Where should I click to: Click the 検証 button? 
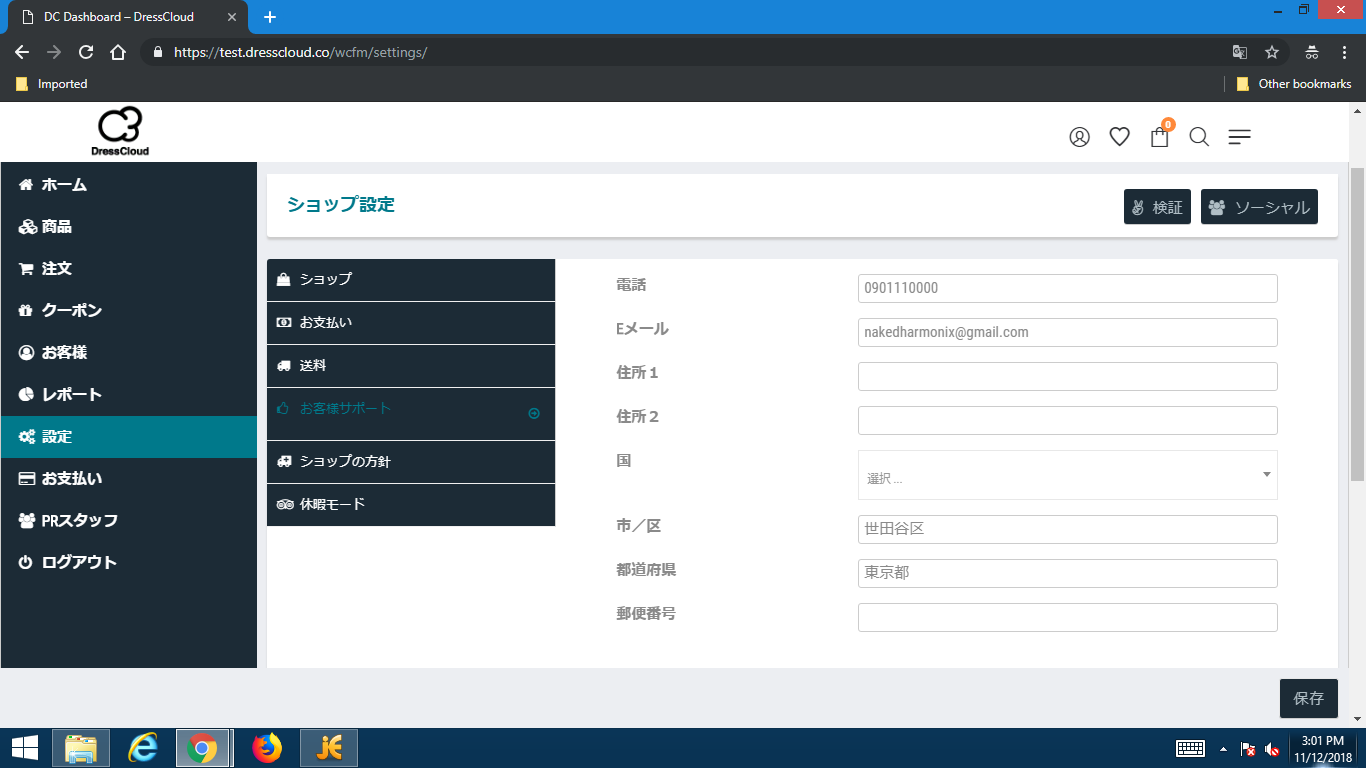tap(1157, 207)
